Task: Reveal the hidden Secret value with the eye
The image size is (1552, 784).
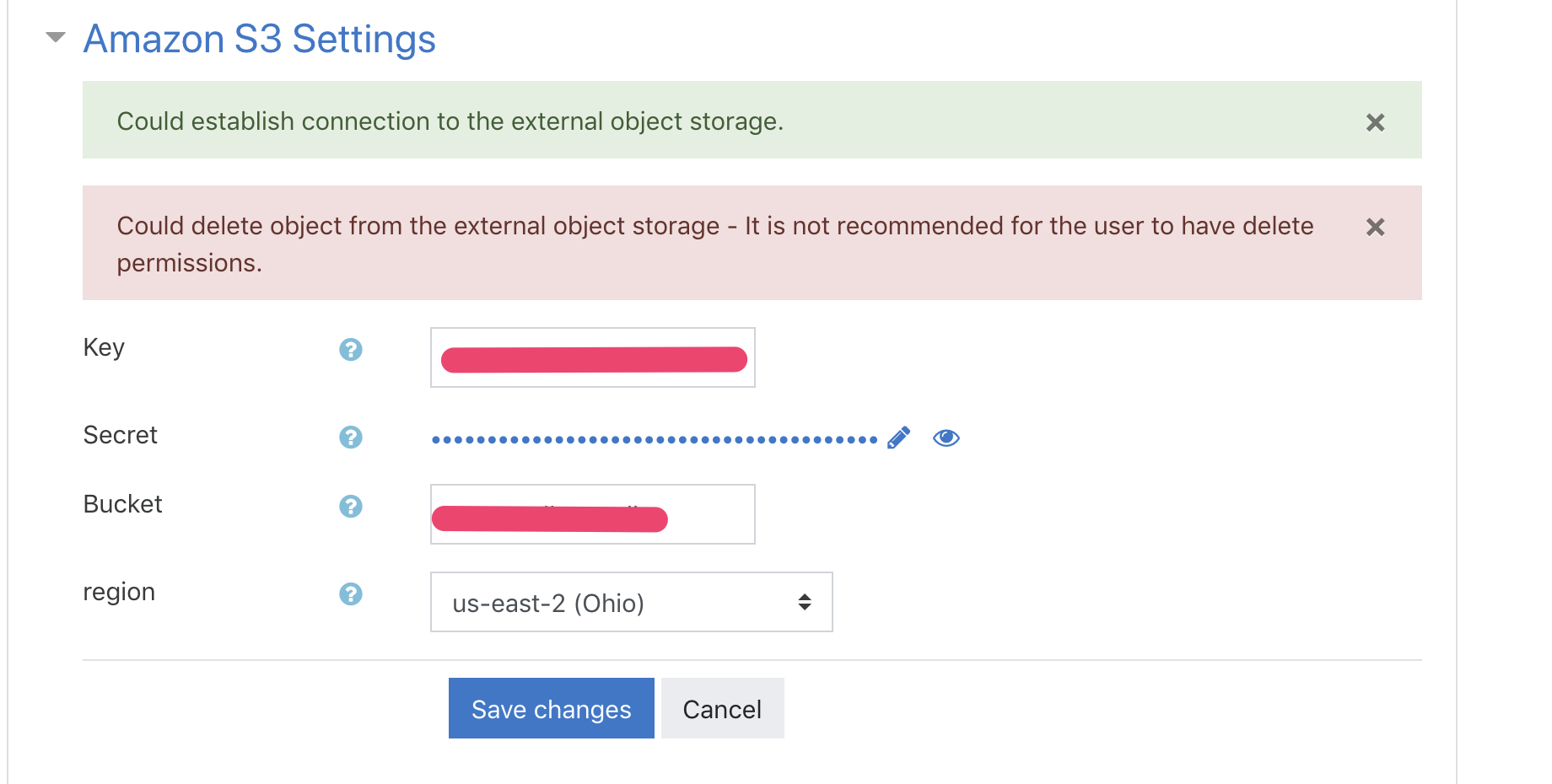Action: click(946, 437)
